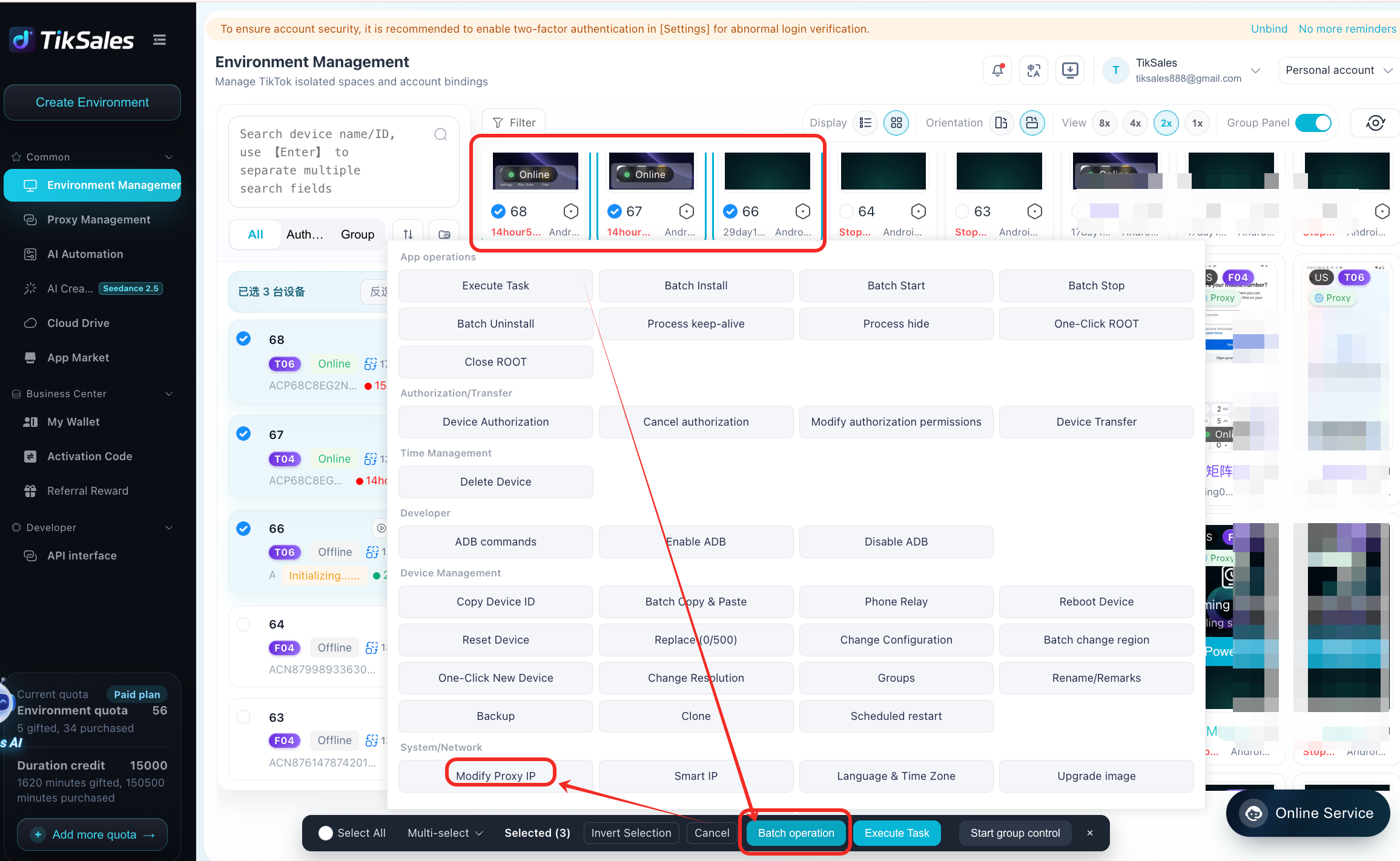The width and height of the screenshot is (1400, 861).
Task: Click the language translate icon
Action: [1034, 70]
